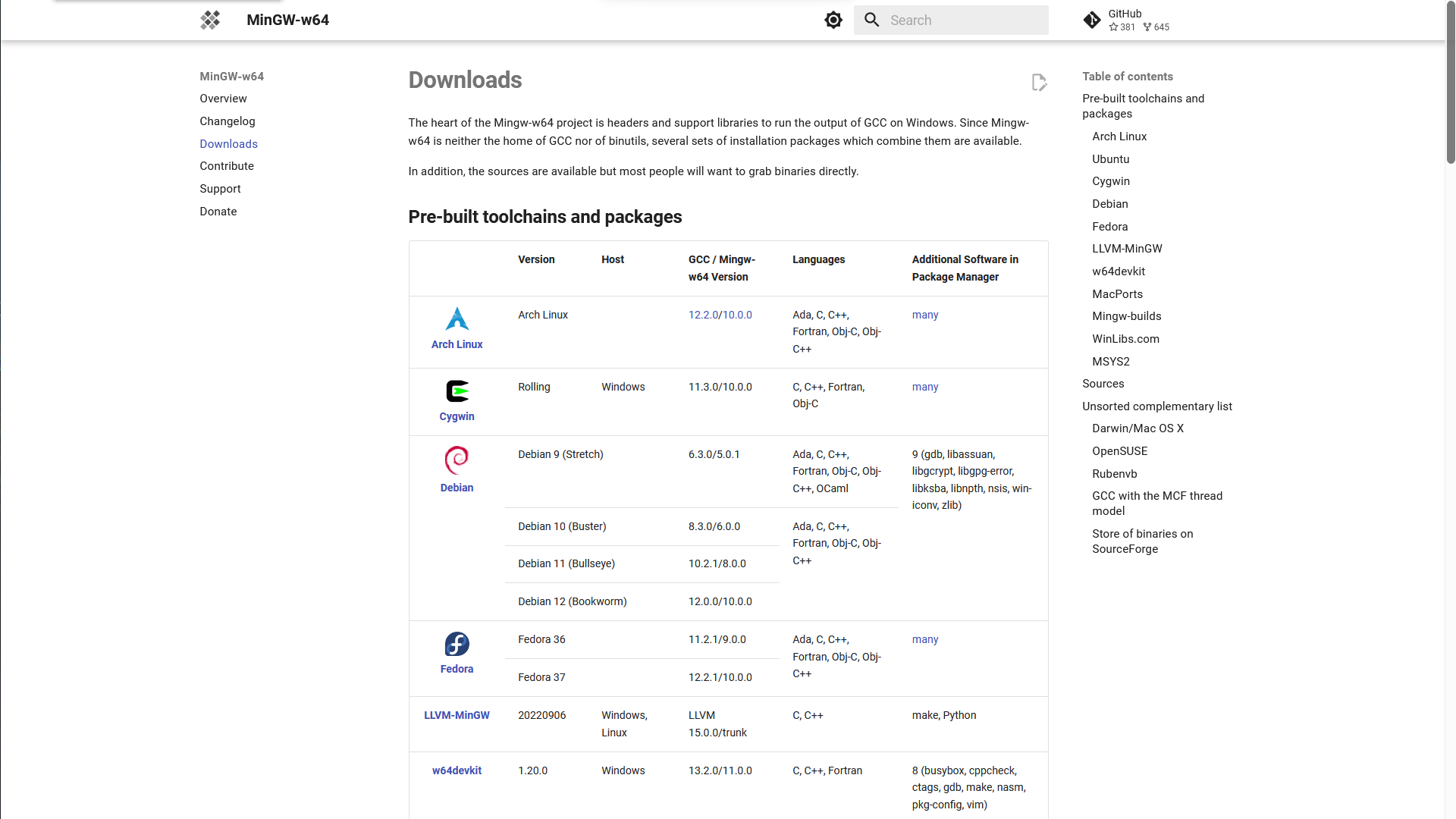This screenshot has width=1456, height=819.
Task: Click the 'Fedora 37' version cell
Action: (x=541, y=677)
